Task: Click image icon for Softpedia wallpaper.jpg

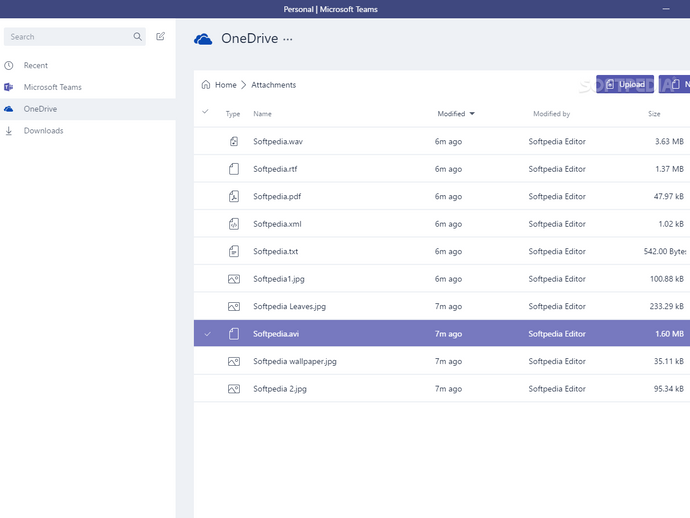Action: 234,361
